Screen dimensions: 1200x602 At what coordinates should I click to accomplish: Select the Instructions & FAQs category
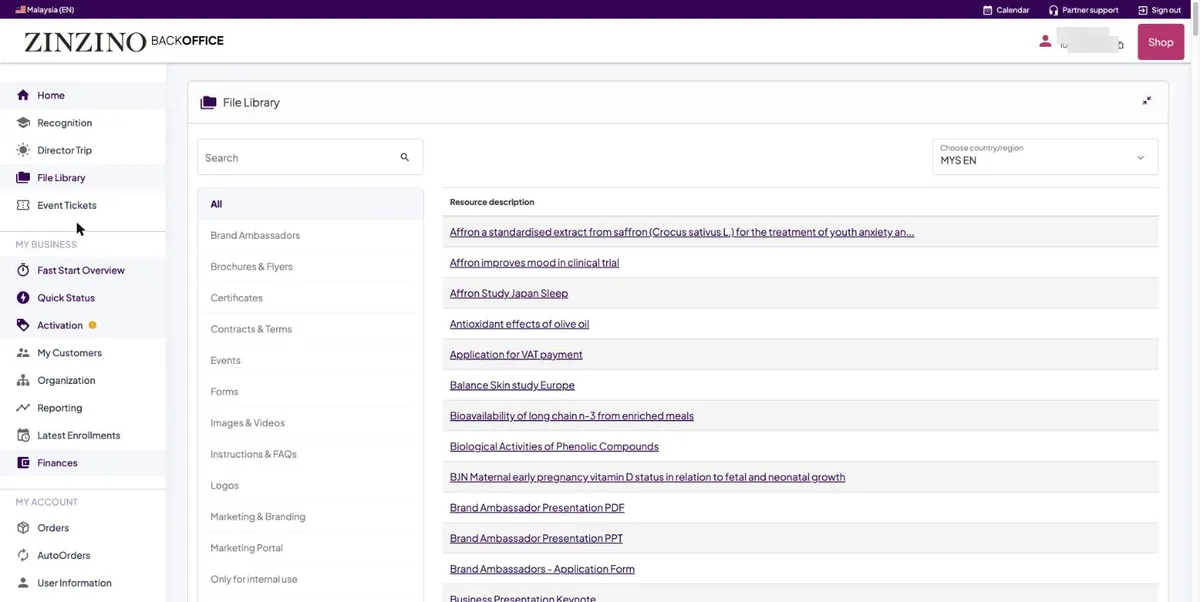[x=310, y=454]
